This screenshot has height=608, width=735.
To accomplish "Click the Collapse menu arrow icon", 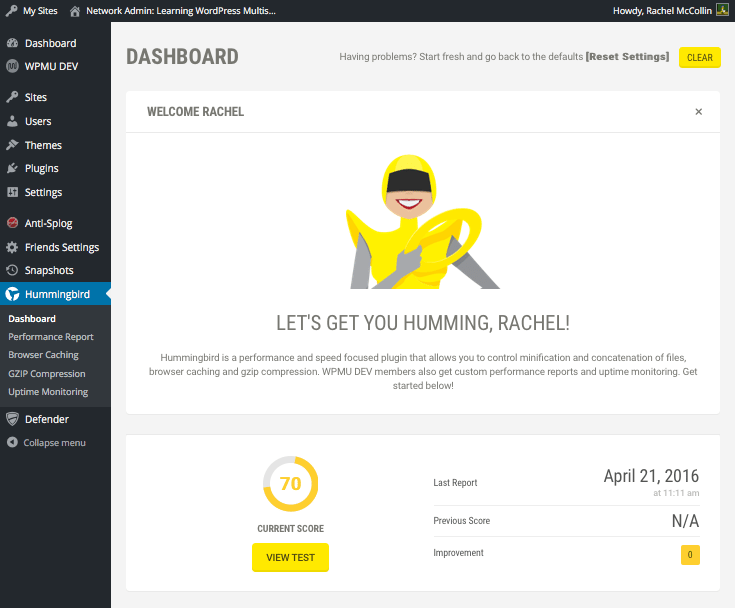I will tap(13, 442).
